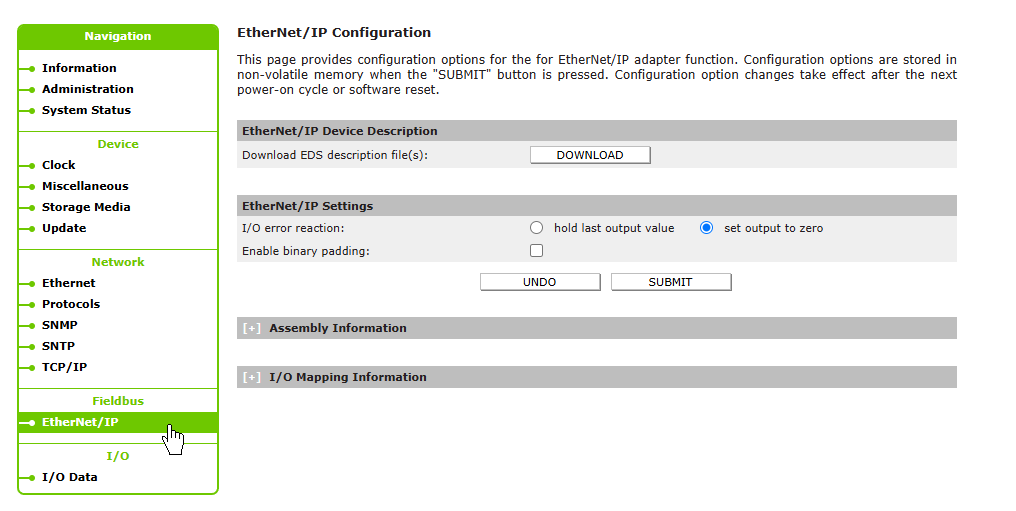The height and width of the screenshot is (511, 1016).
Task: Navigate to SNMP settings
Action: click(x=59, y=325)
